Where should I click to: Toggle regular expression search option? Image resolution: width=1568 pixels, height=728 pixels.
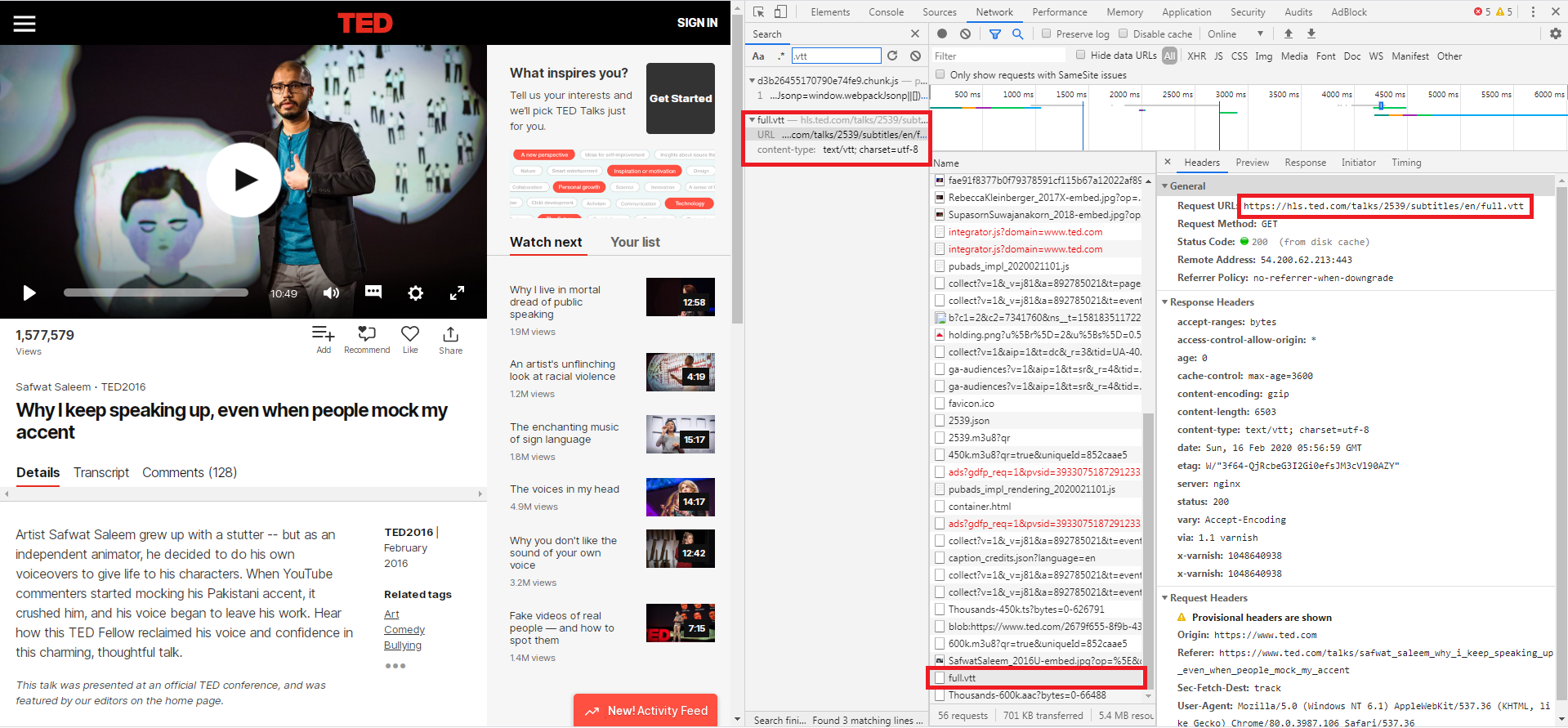(781, 56)
